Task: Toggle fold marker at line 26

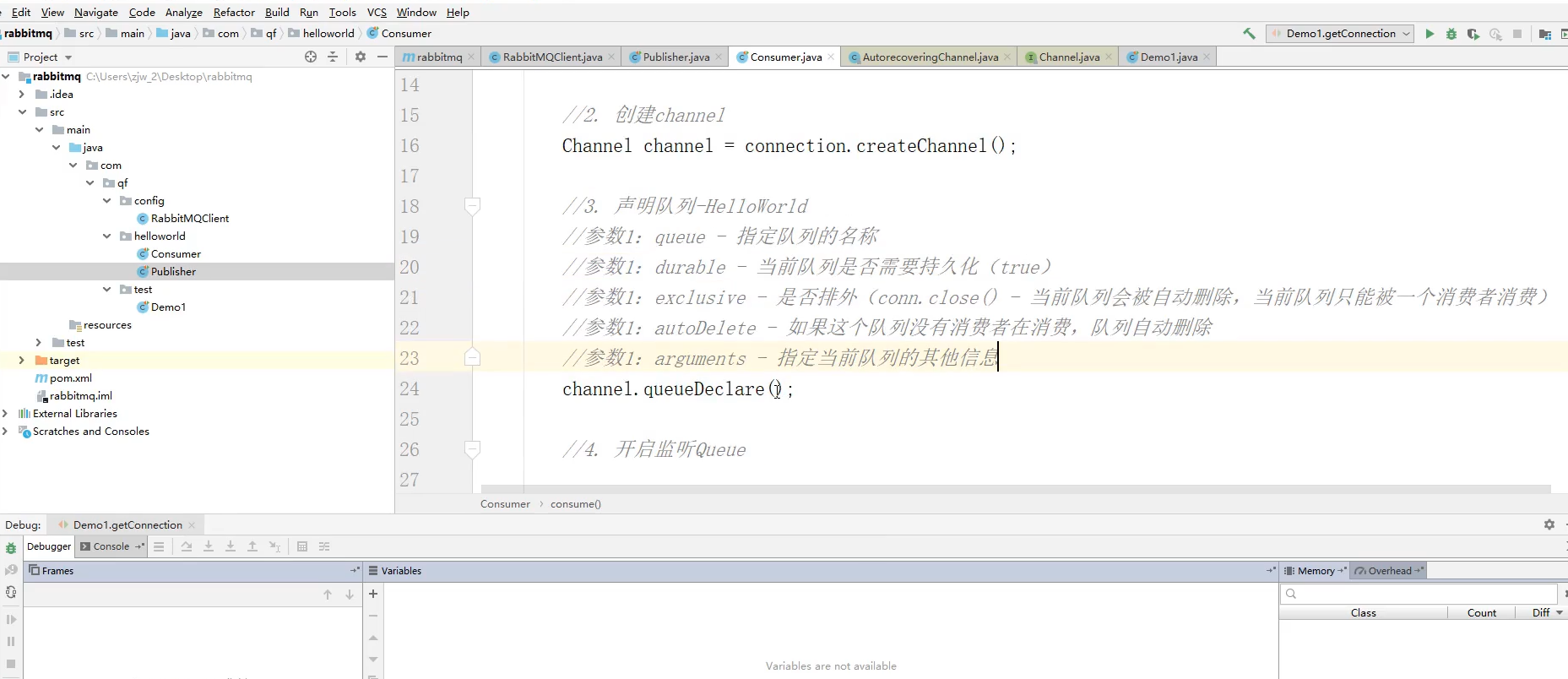Action: [x=473, y=448]
